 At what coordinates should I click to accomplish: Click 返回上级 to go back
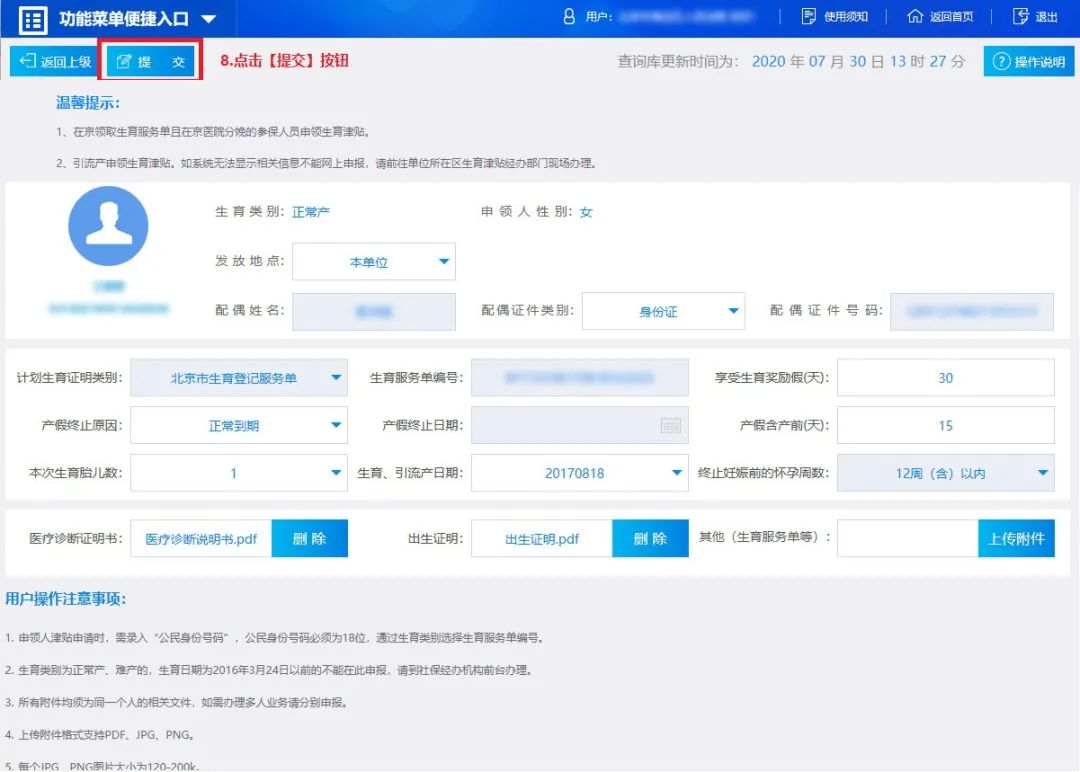(x=55, y=62)
